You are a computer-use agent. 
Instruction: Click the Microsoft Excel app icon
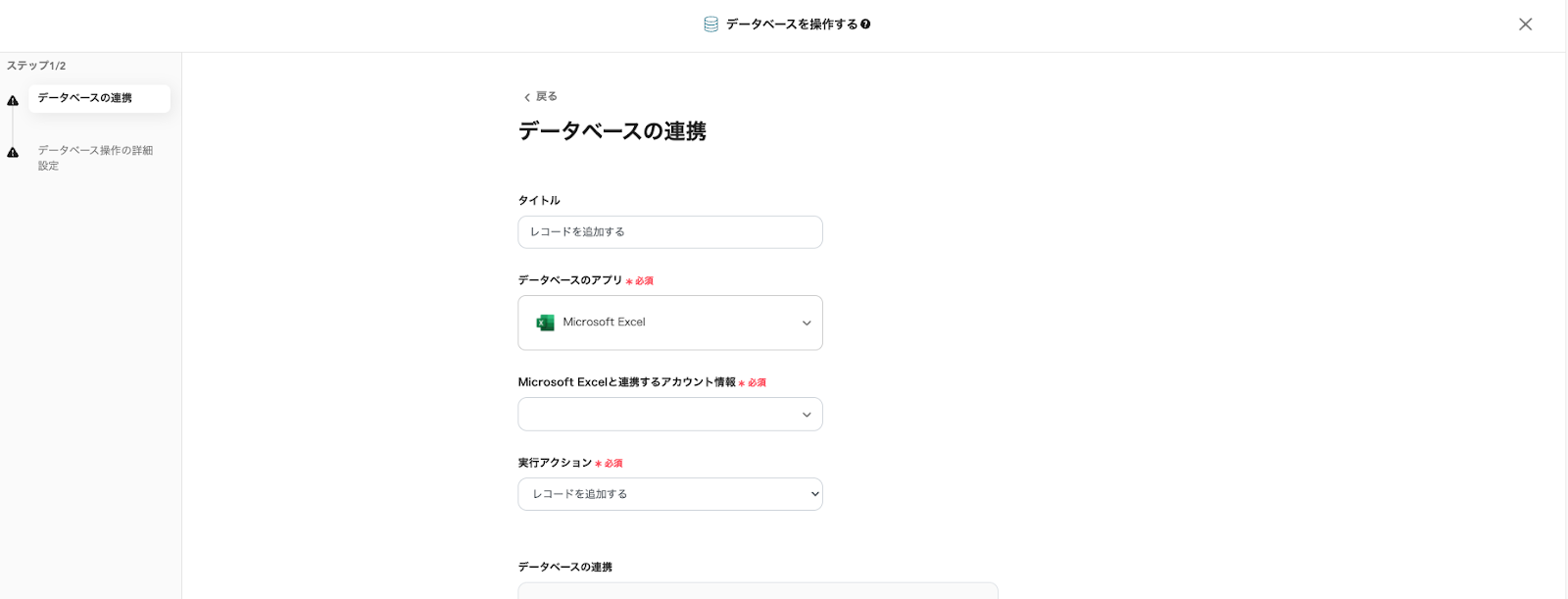[x=545, y=323]
